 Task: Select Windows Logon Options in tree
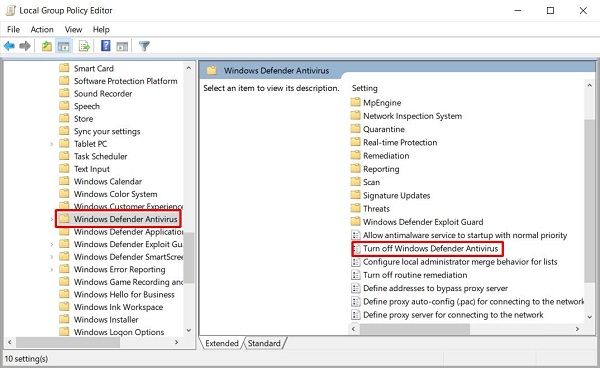119,332
